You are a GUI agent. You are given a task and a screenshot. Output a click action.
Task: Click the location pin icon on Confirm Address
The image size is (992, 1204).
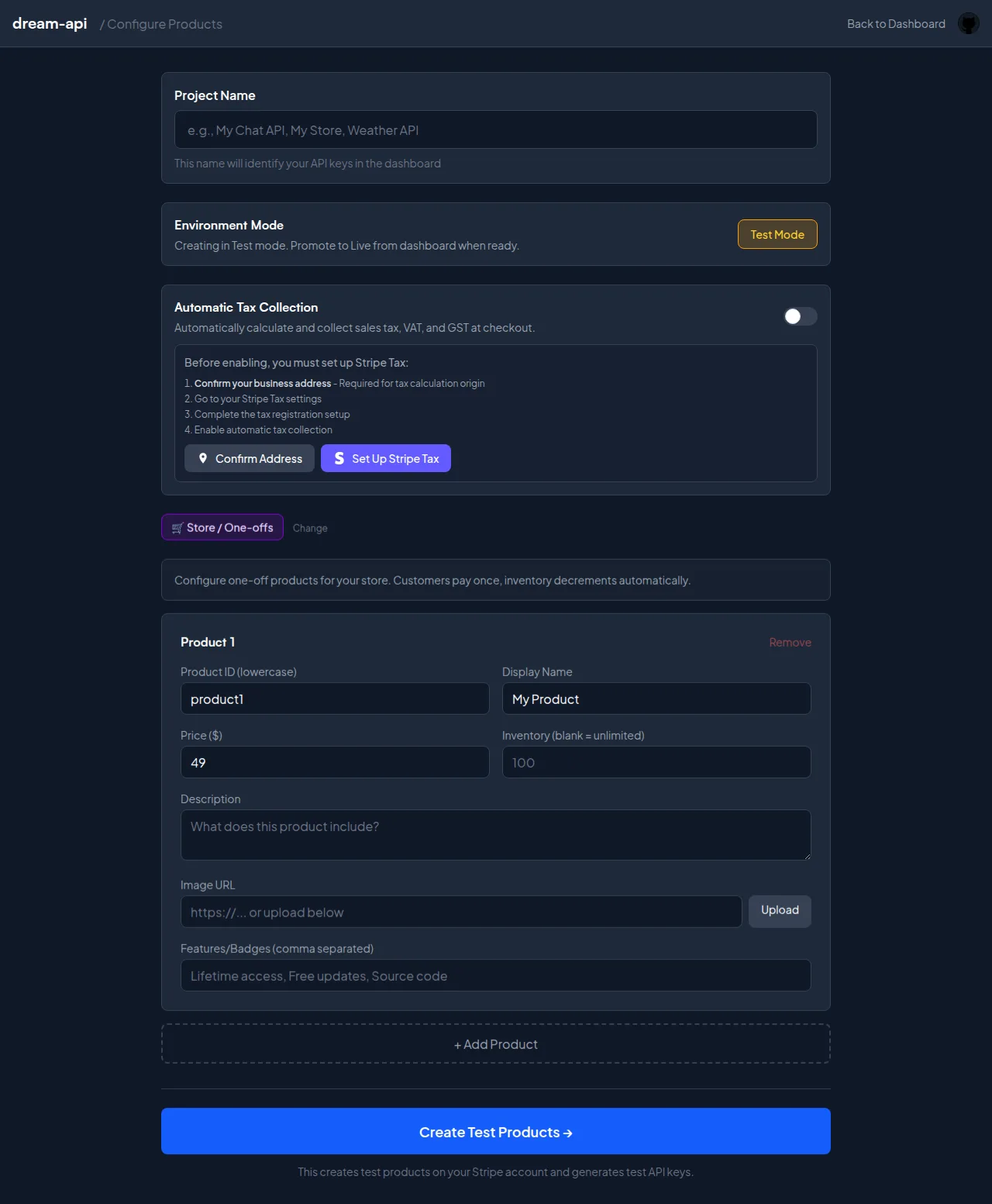[x=203, y=458]
